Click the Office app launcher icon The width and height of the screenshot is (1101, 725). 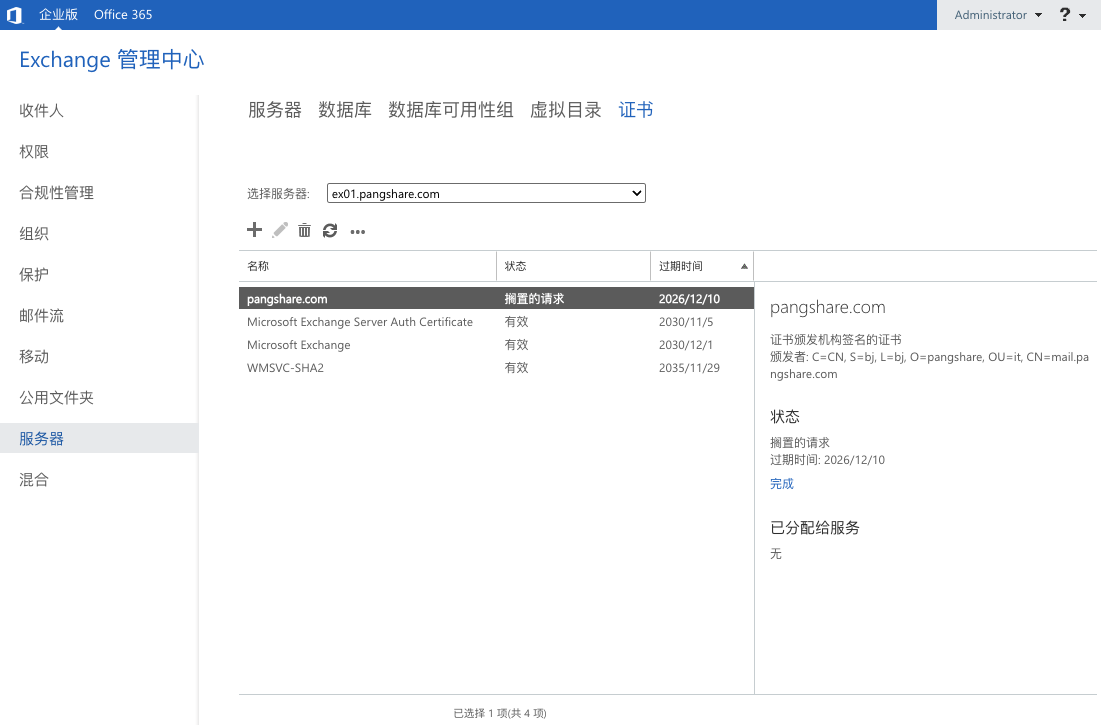(14, 14)
